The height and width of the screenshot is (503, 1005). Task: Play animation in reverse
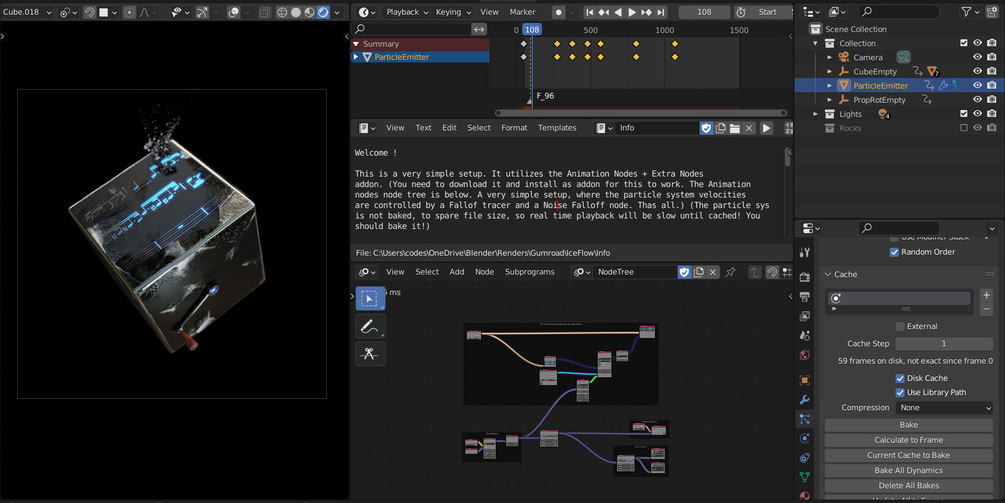(x=618, y=12)
